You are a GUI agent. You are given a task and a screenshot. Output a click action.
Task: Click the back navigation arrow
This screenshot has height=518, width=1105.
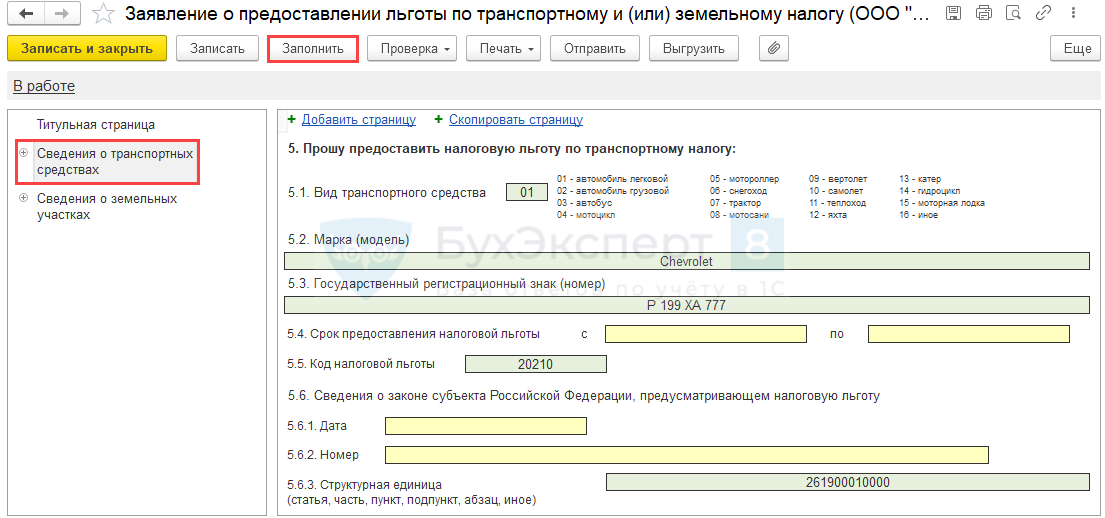pos(26,14)
